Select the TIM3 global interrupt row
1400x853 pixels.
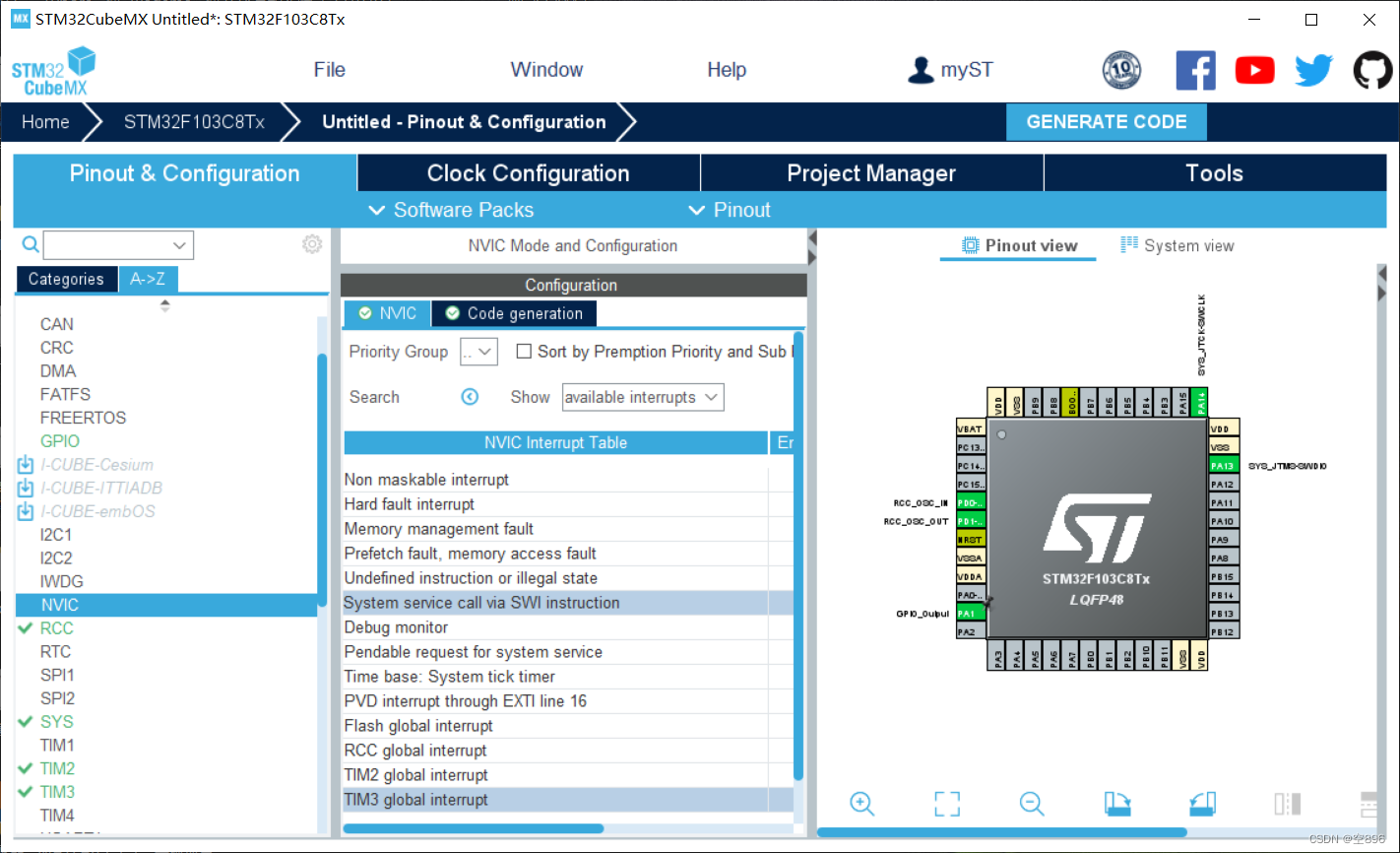tap(568, 800)
